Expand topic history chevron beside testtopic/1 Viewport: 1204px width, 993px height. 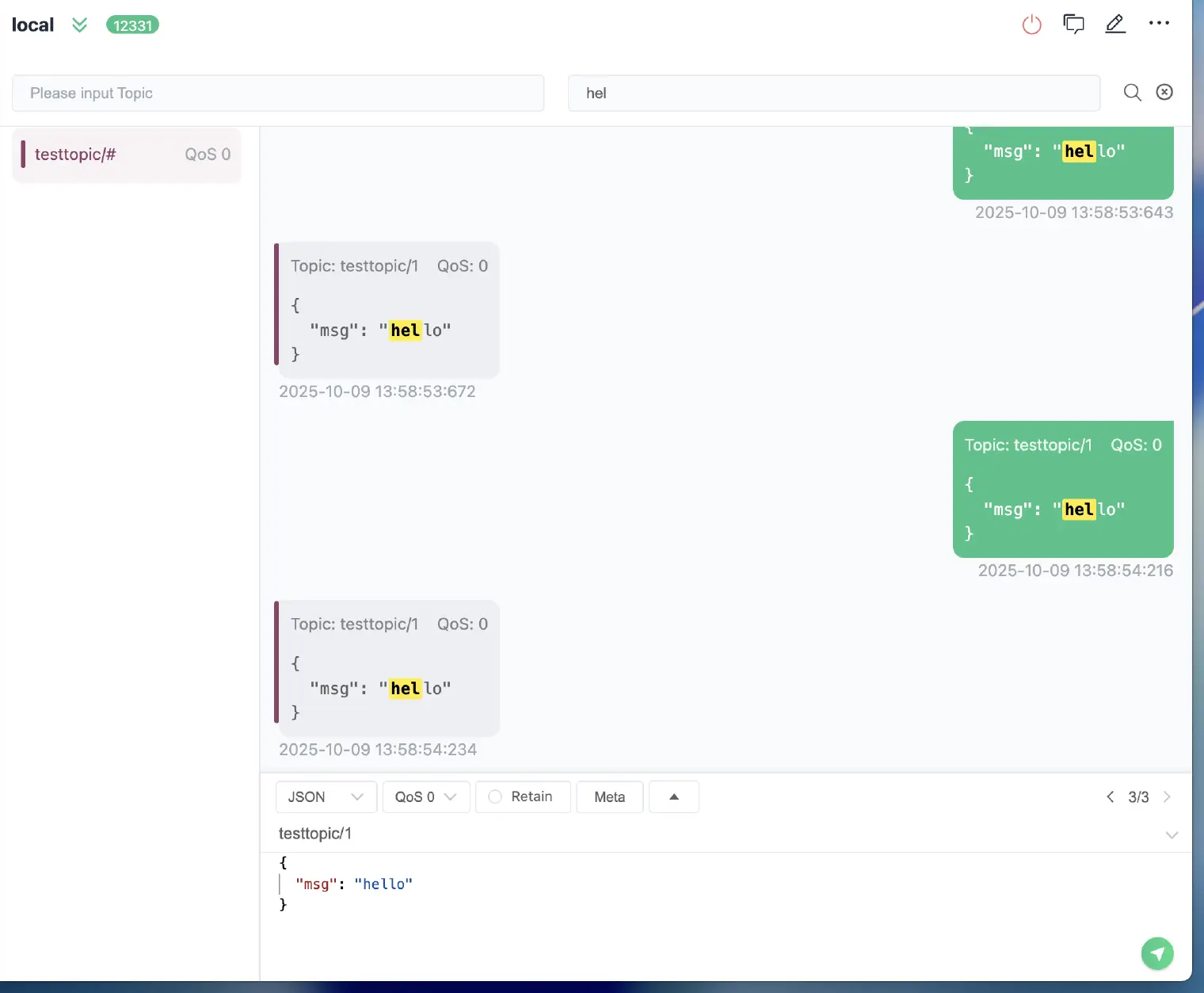coord(1172,835)
